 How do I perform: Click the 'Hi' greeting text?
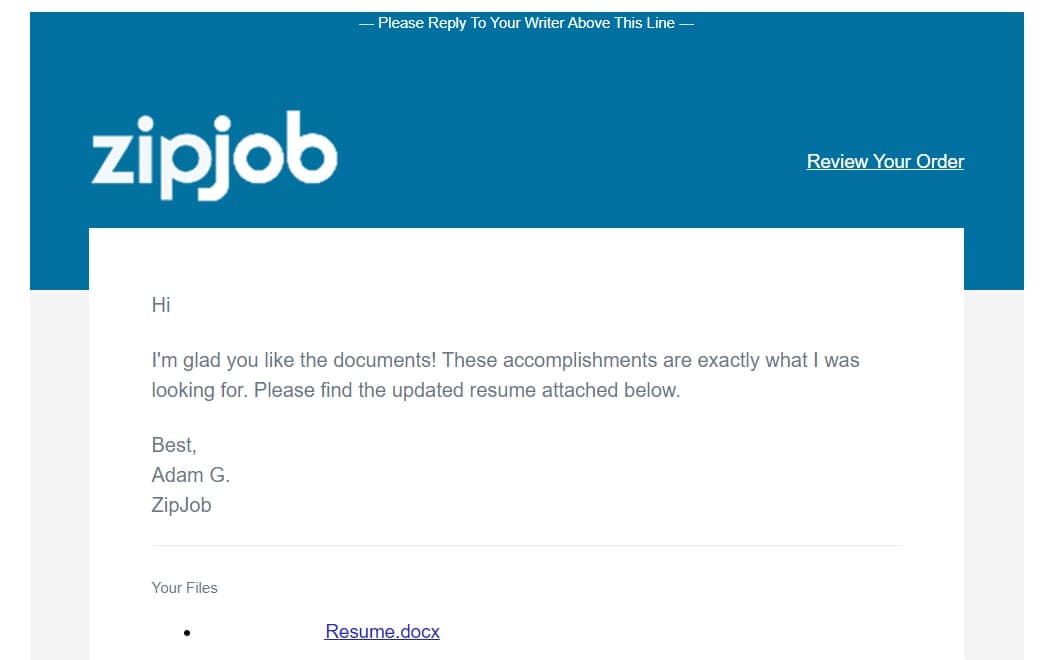pos(161,305)
